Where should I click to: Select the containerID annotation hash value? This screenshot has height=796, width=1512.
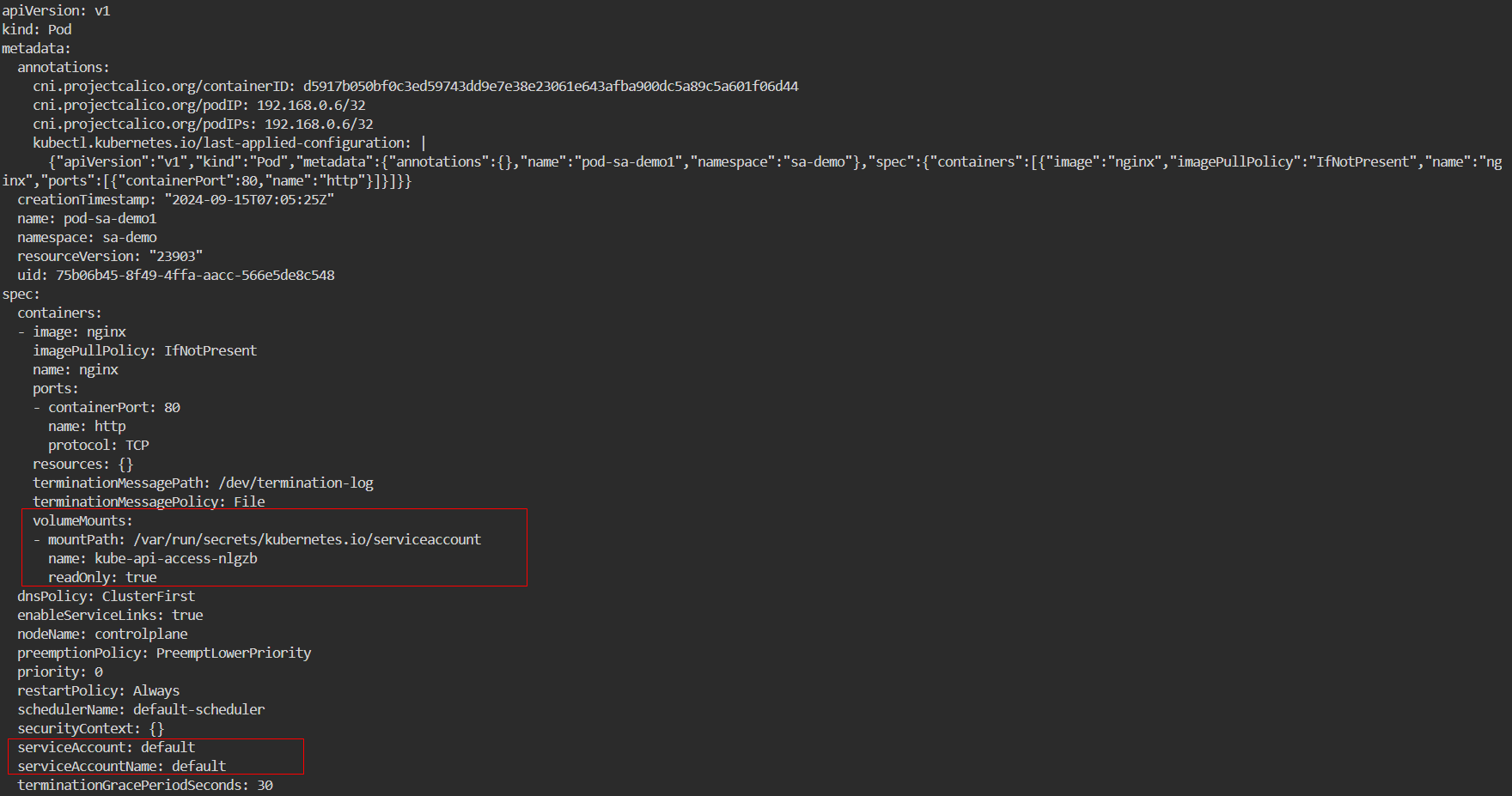551,87
